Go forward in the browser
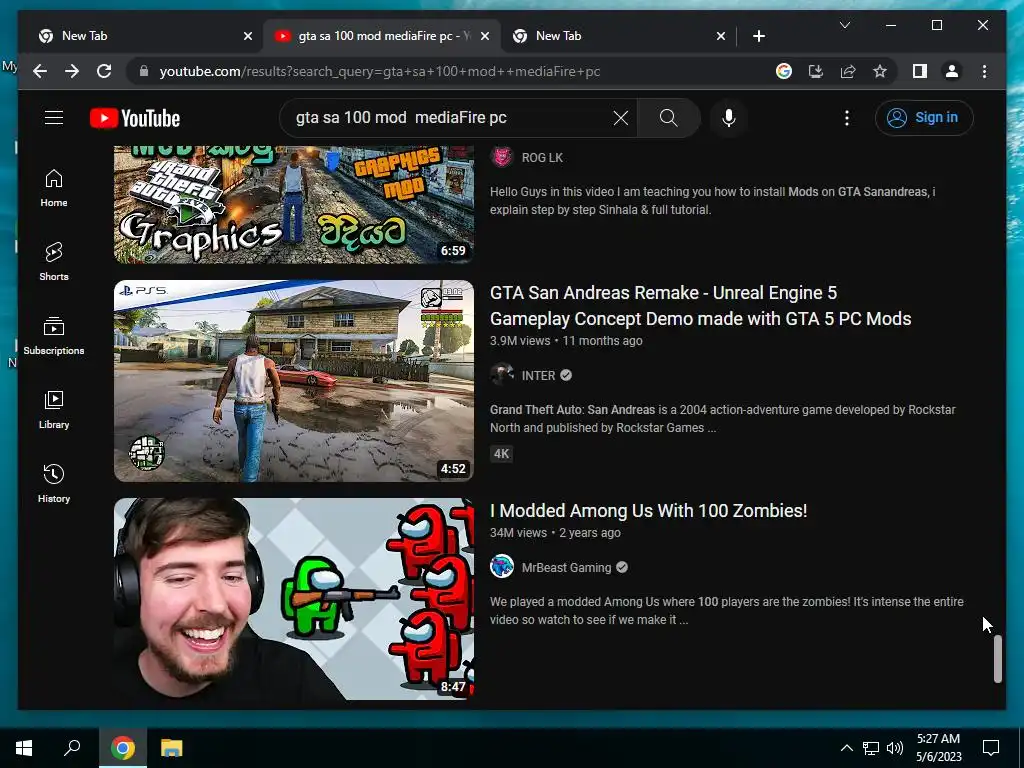Viewport: 1024px width, 768px height. pyautogui.click(x=72, y=71)
